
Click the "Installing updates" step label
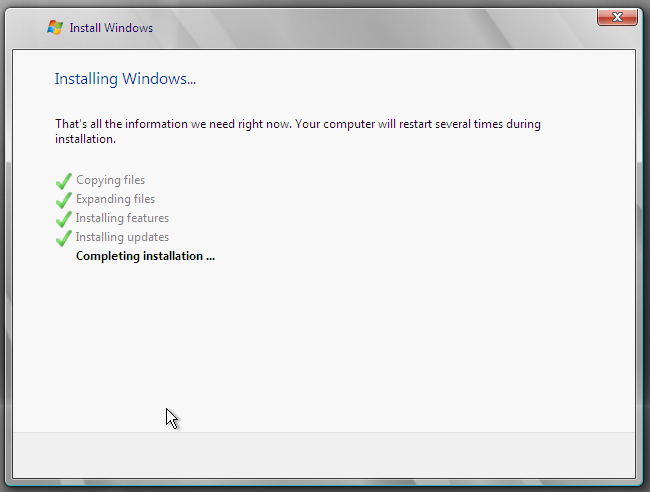[x=122, y=237]
